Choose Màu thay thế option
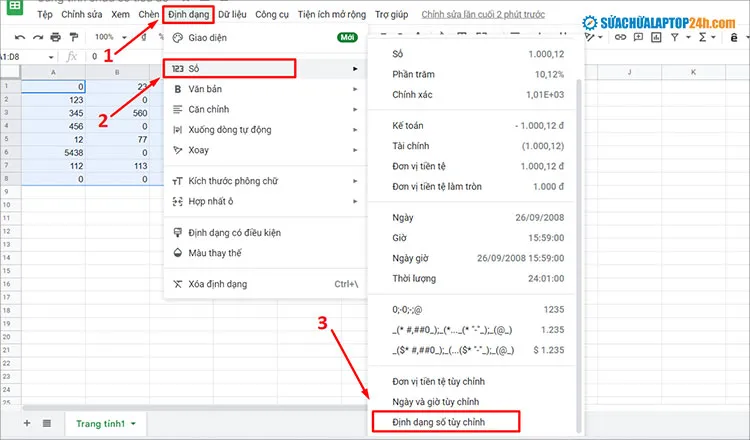 click(x=265, y=253)
